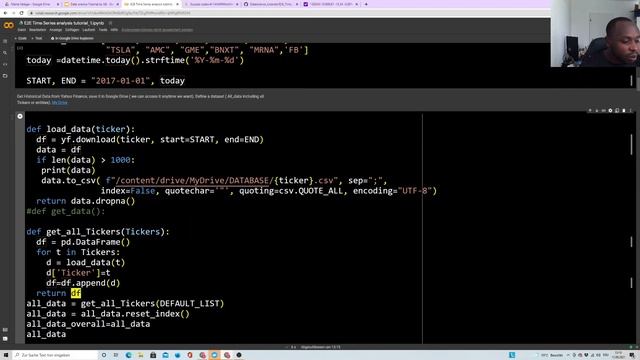Open editor settings gear for cell
Viewport: 640px width, 360px height.
tap(610, 111)
